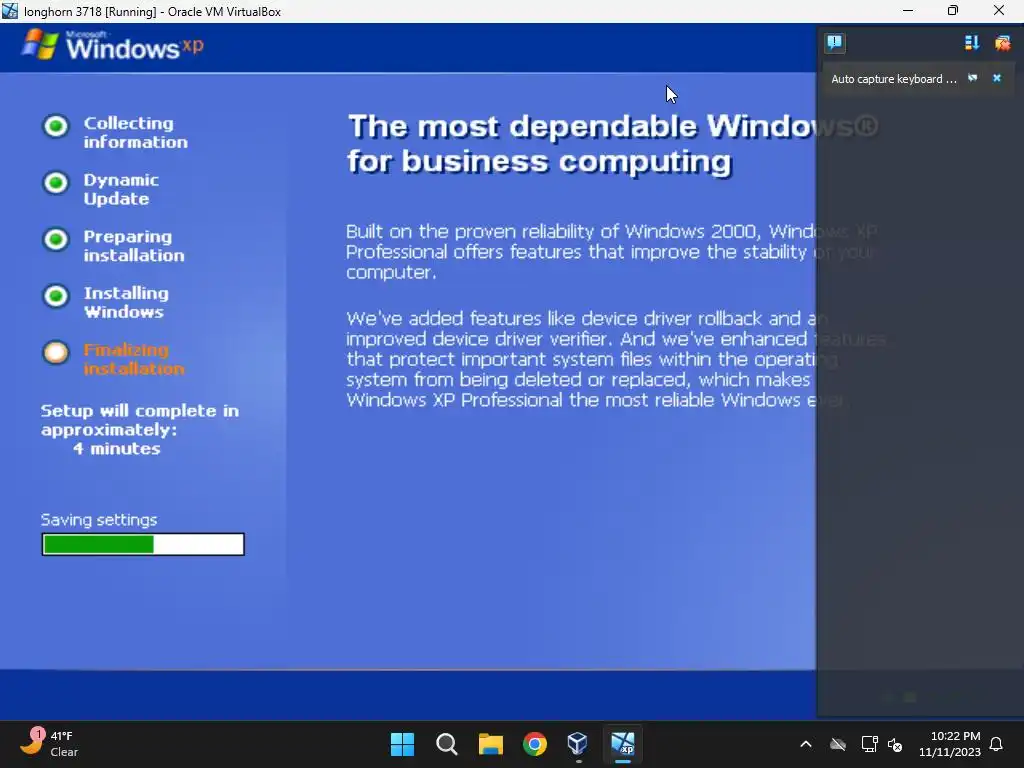The height and width of the screenshot is (768, 1024).
Task: Click the Windows XP logo in setup header
Action: click(112, 46)
